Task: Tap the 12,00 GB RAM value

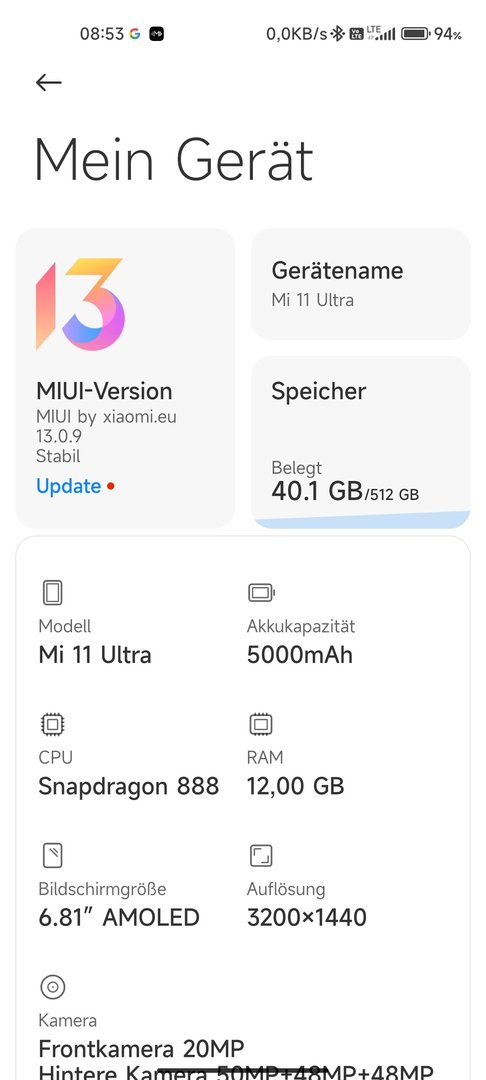Action: [x=295, y=786]
